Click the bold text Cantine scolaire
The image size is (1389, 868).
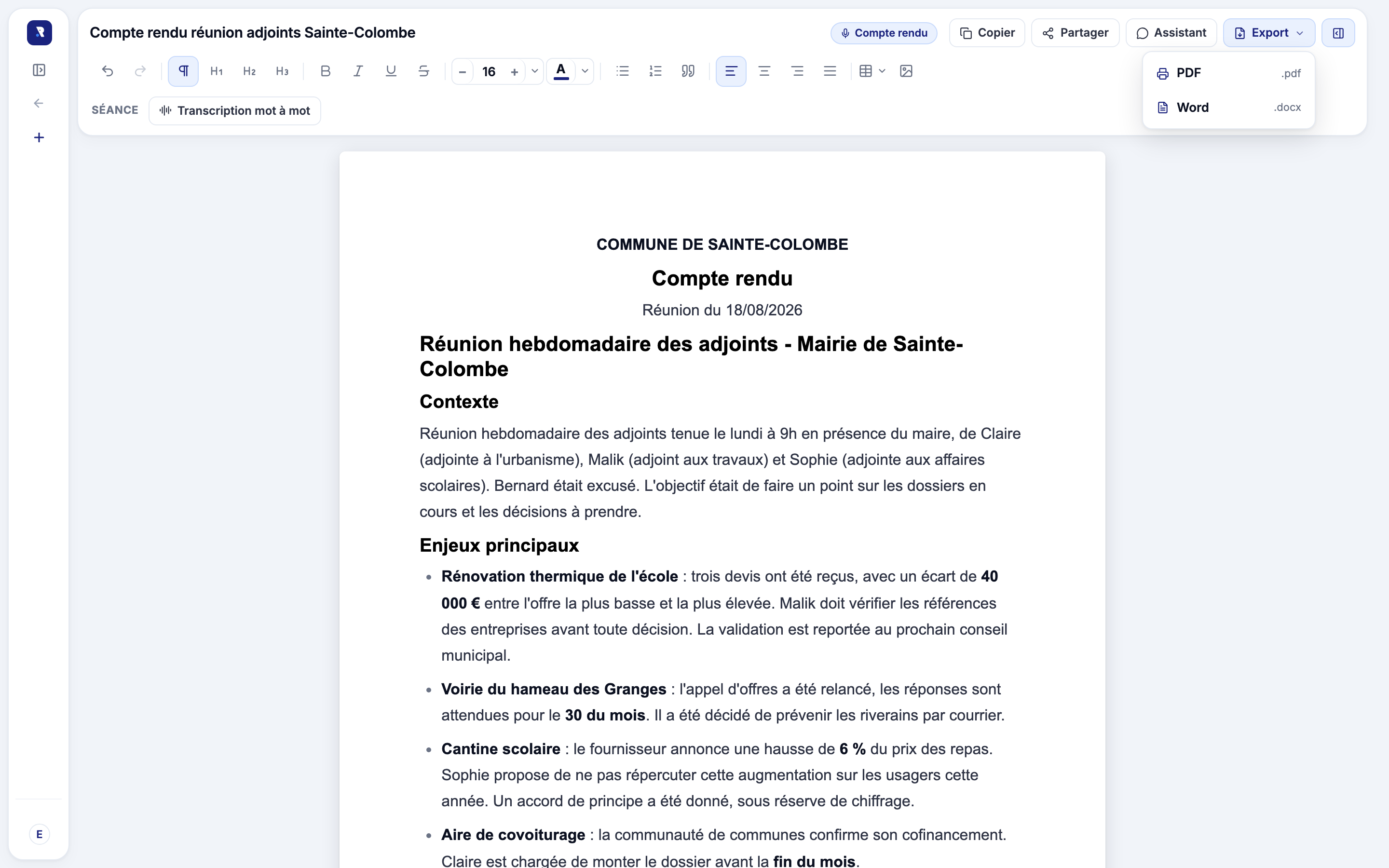[x=501, y=749]
